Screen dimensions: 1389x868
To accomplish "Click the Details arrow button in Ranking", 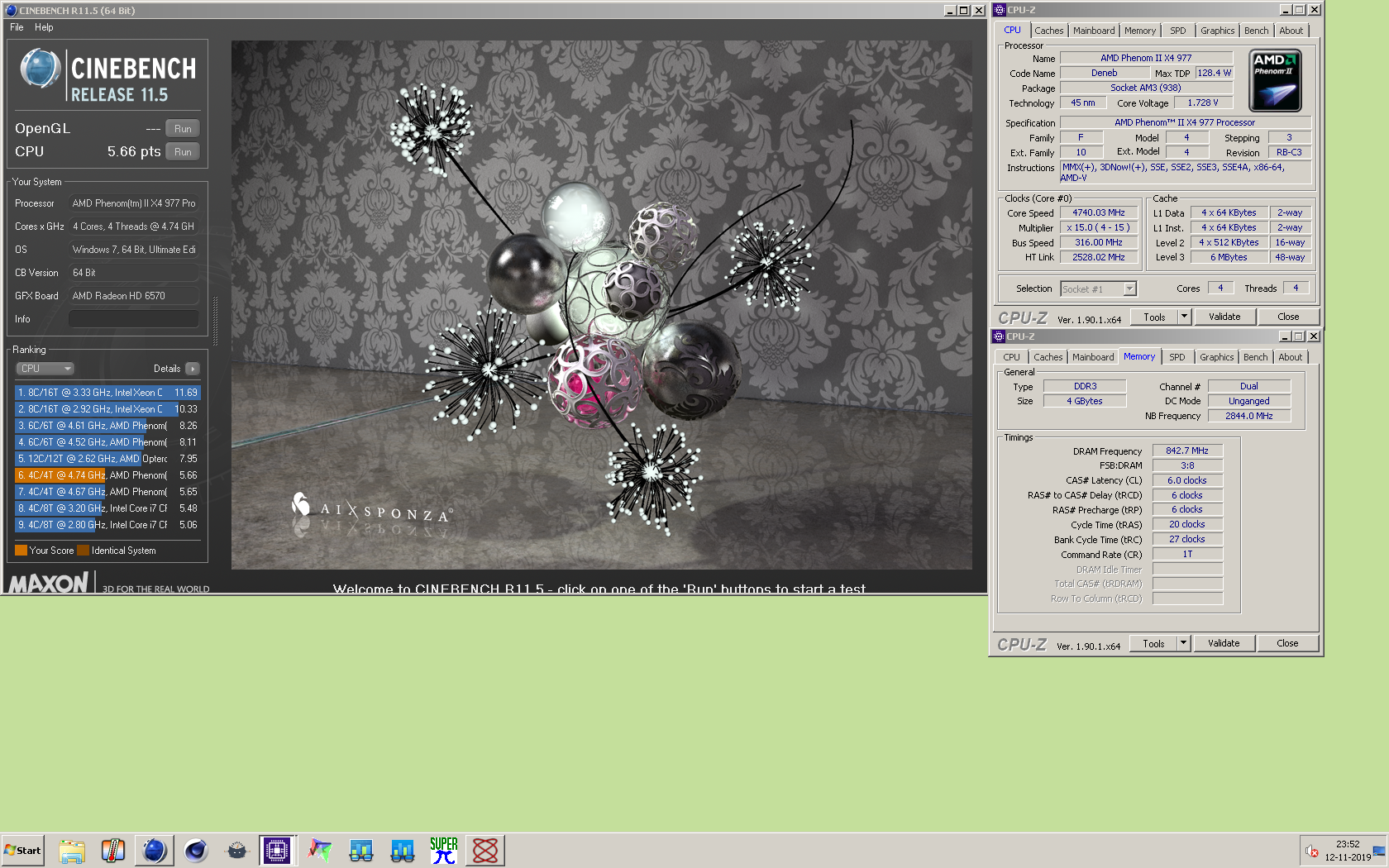I will tap(193, 369).
